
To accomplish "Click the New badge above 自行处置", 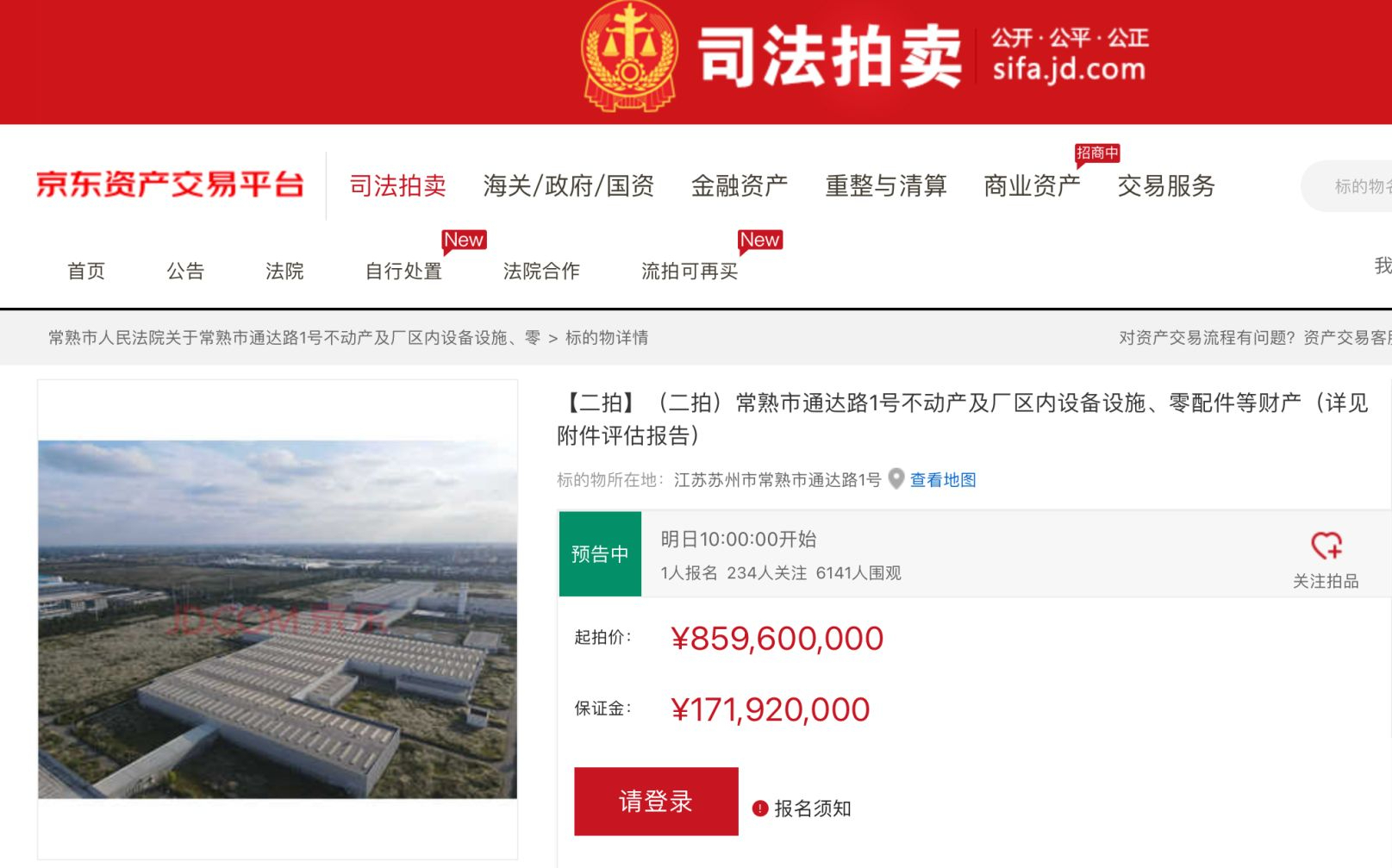I will pos(464,240).
